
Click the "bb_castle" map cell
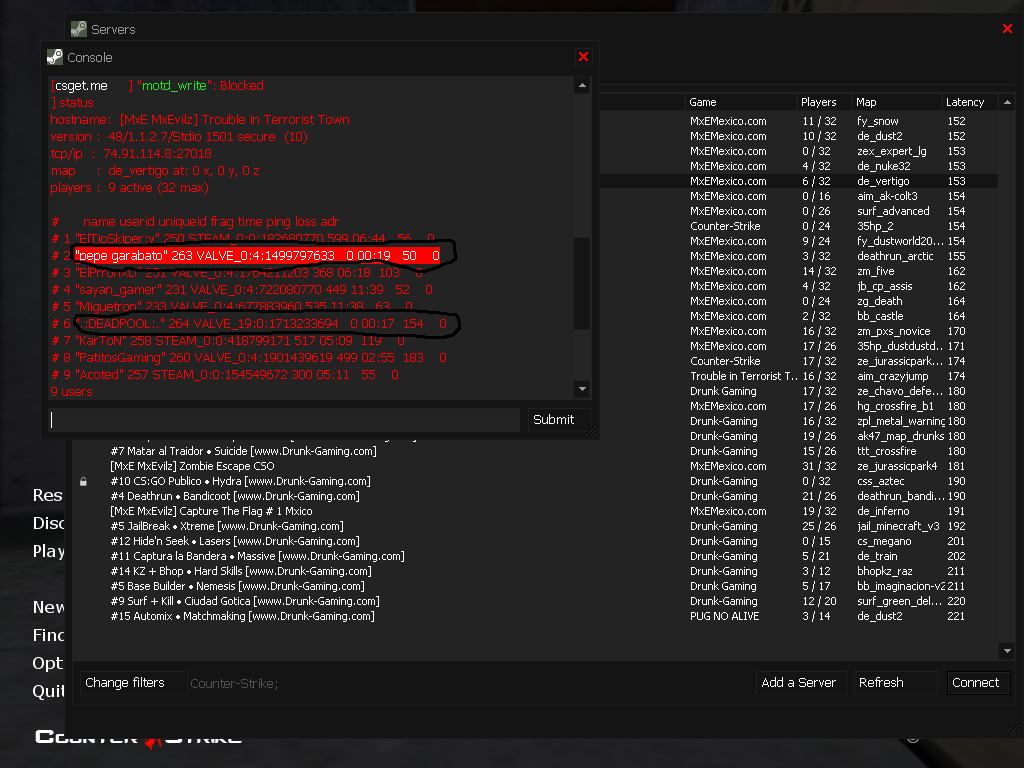coord(879,316)
